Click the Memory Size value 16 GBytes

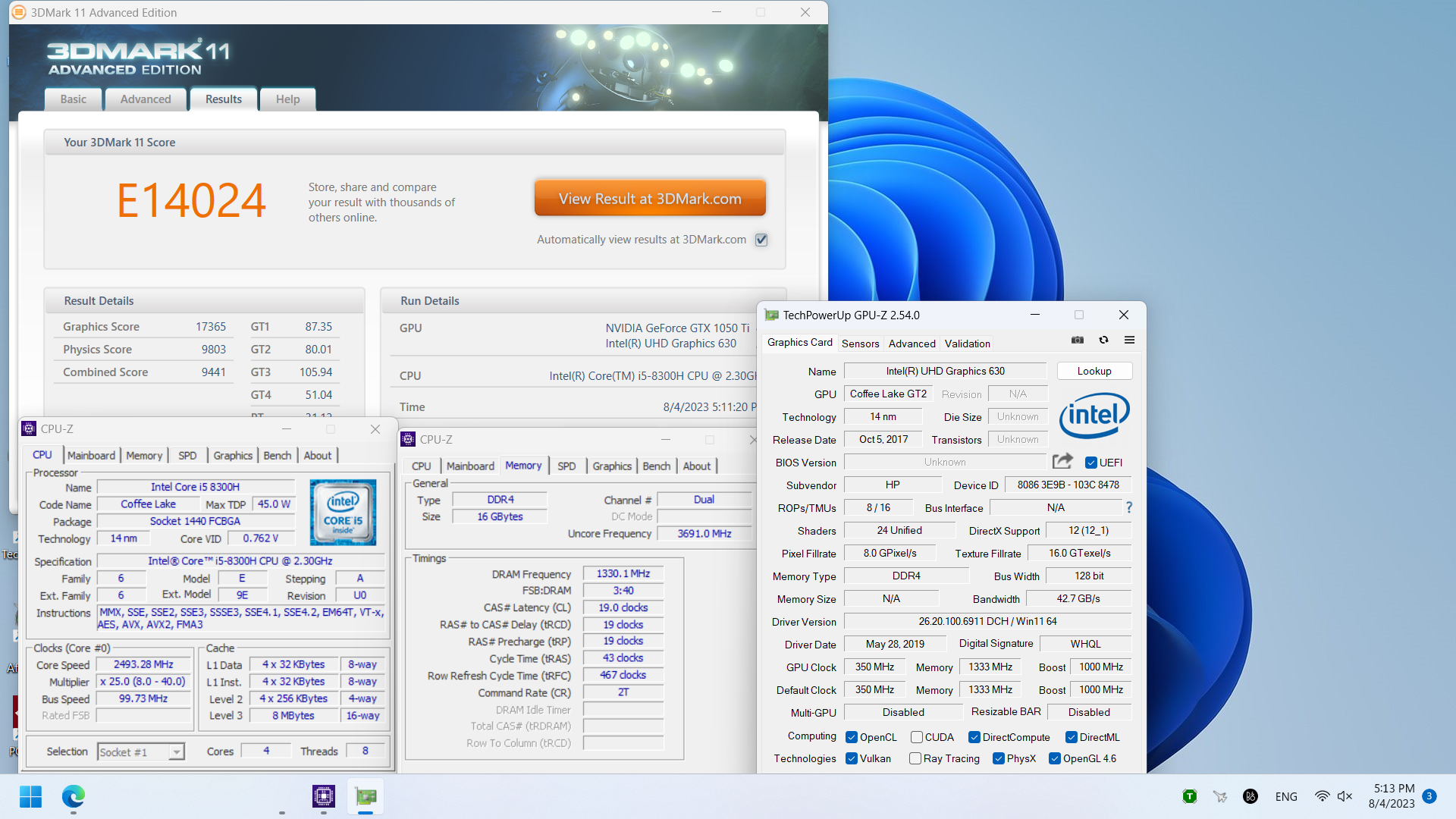point(500,516)
